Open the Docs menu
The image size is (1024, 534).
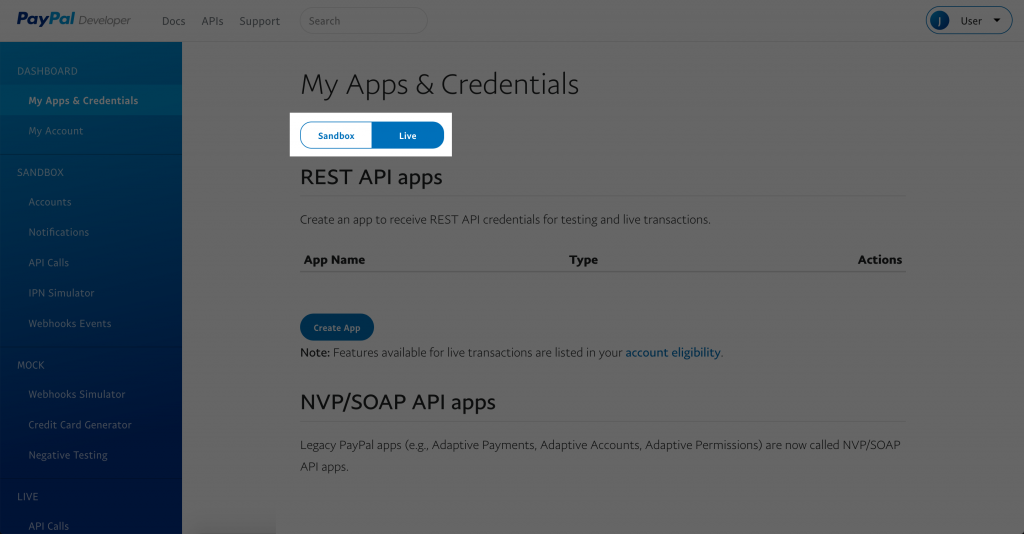[x=173, y=21]
